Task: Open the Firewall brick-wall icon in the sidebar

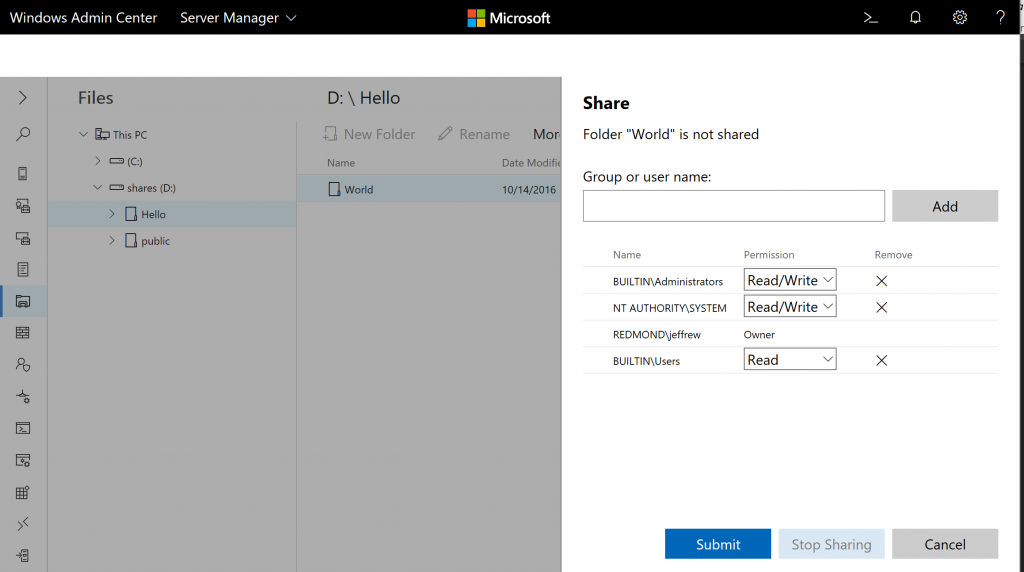Action: pyautogui.click(x=23, y=333)
